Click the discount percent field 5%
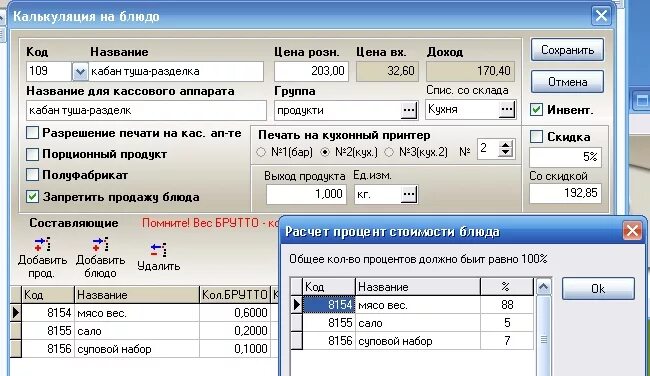This screenshot has height=376, width=650. [x=565, y=157]
